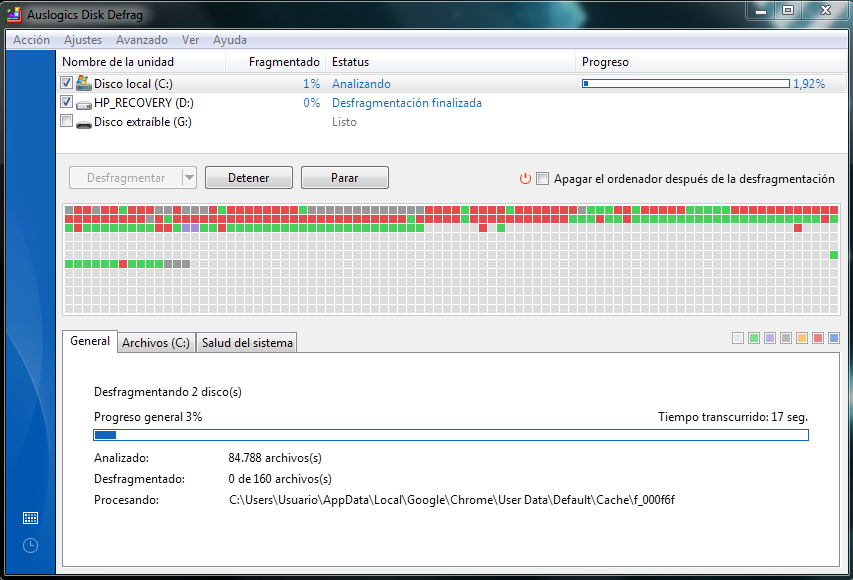Uncheck the Disco local (C:) drive checkbox

pos(66,83)
